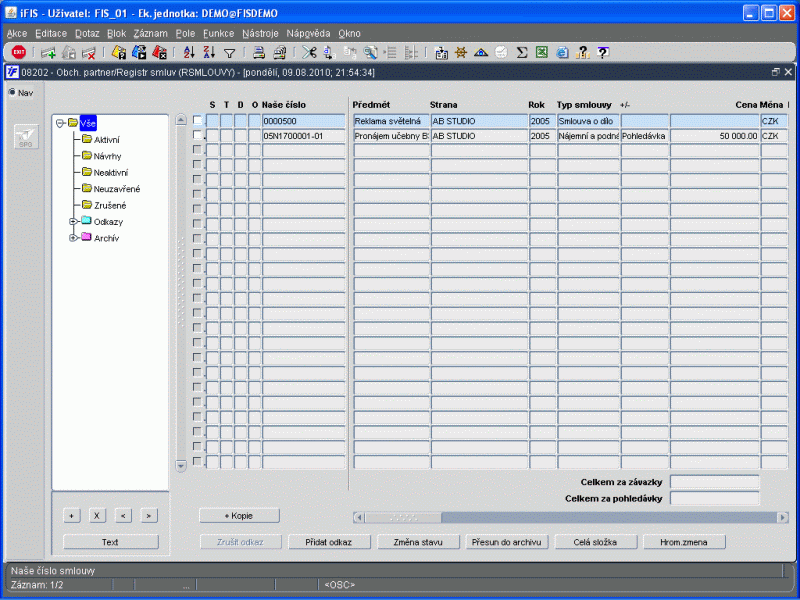Click the Text button under the tree
Image resolution: width=800 pixels, height=600 pixels.
[111, 542]
